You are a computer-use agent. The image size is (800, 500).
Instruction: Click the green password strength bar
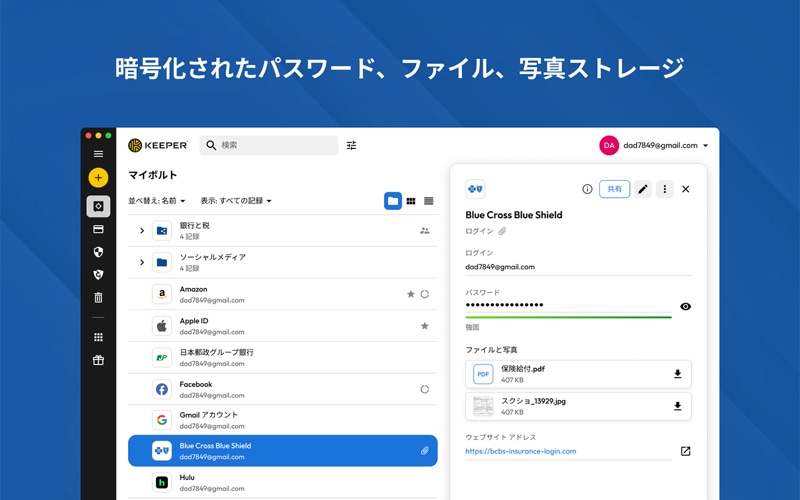568,317
